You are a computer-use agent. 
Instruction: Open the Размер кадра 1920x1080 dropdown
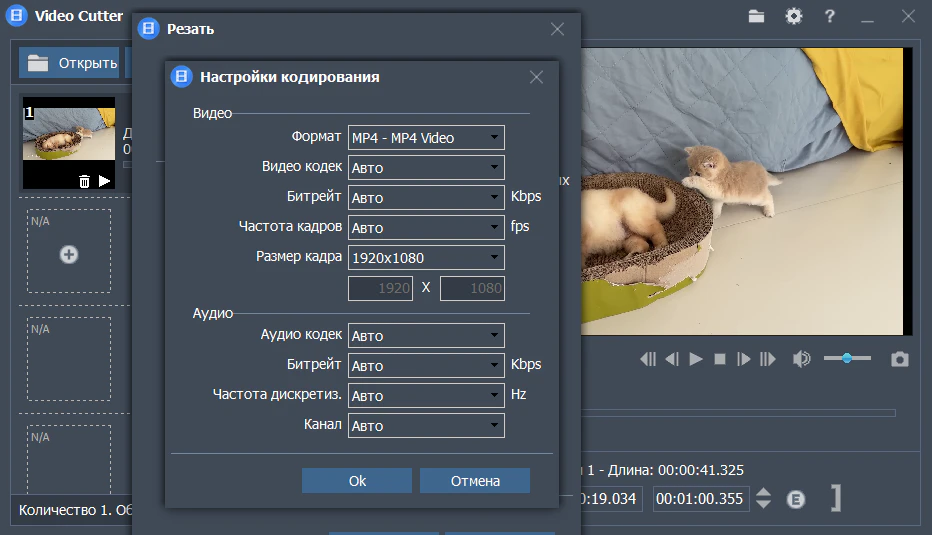pos(426,257)
